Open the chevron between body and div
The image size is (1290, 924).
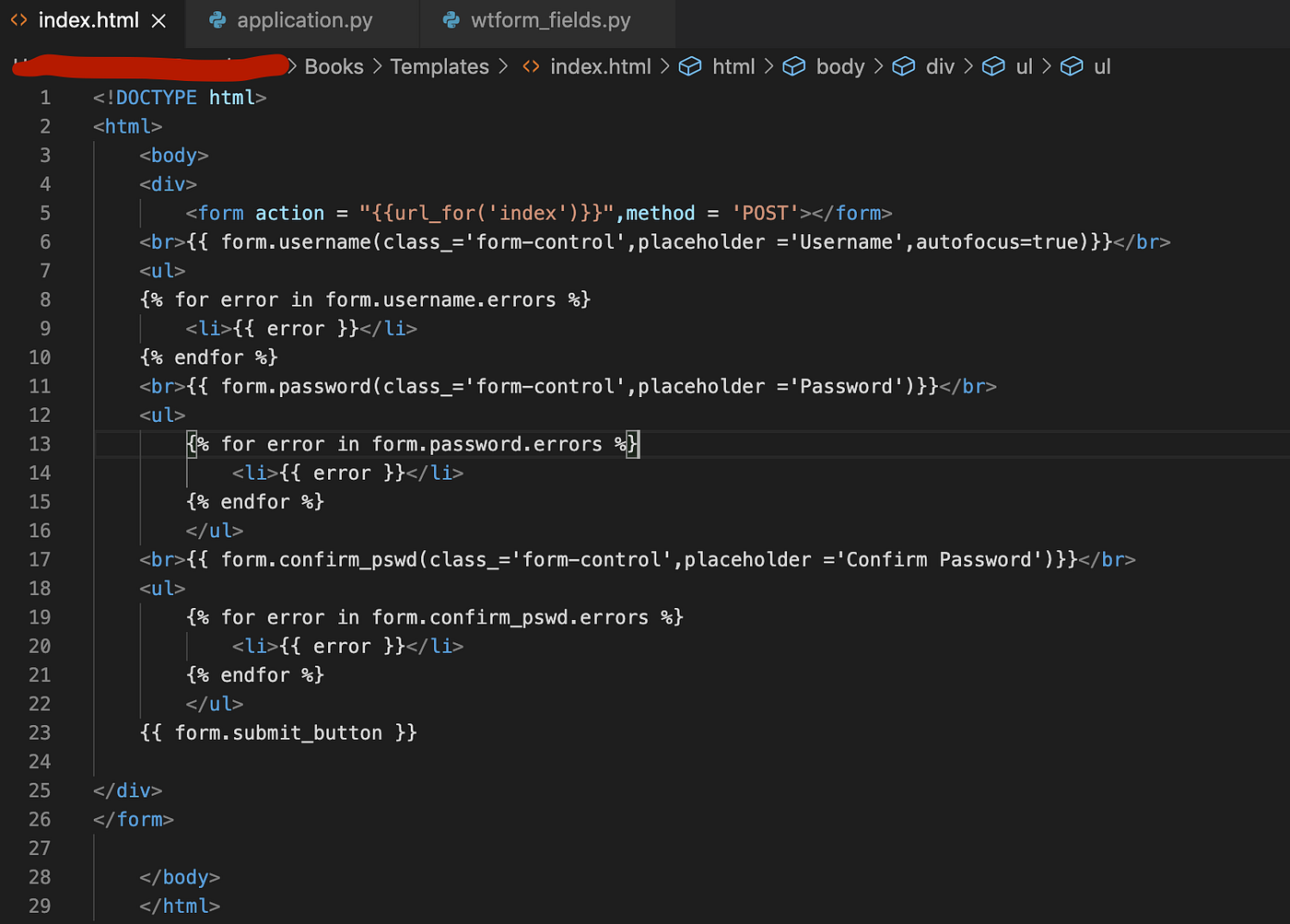(876, 66)
